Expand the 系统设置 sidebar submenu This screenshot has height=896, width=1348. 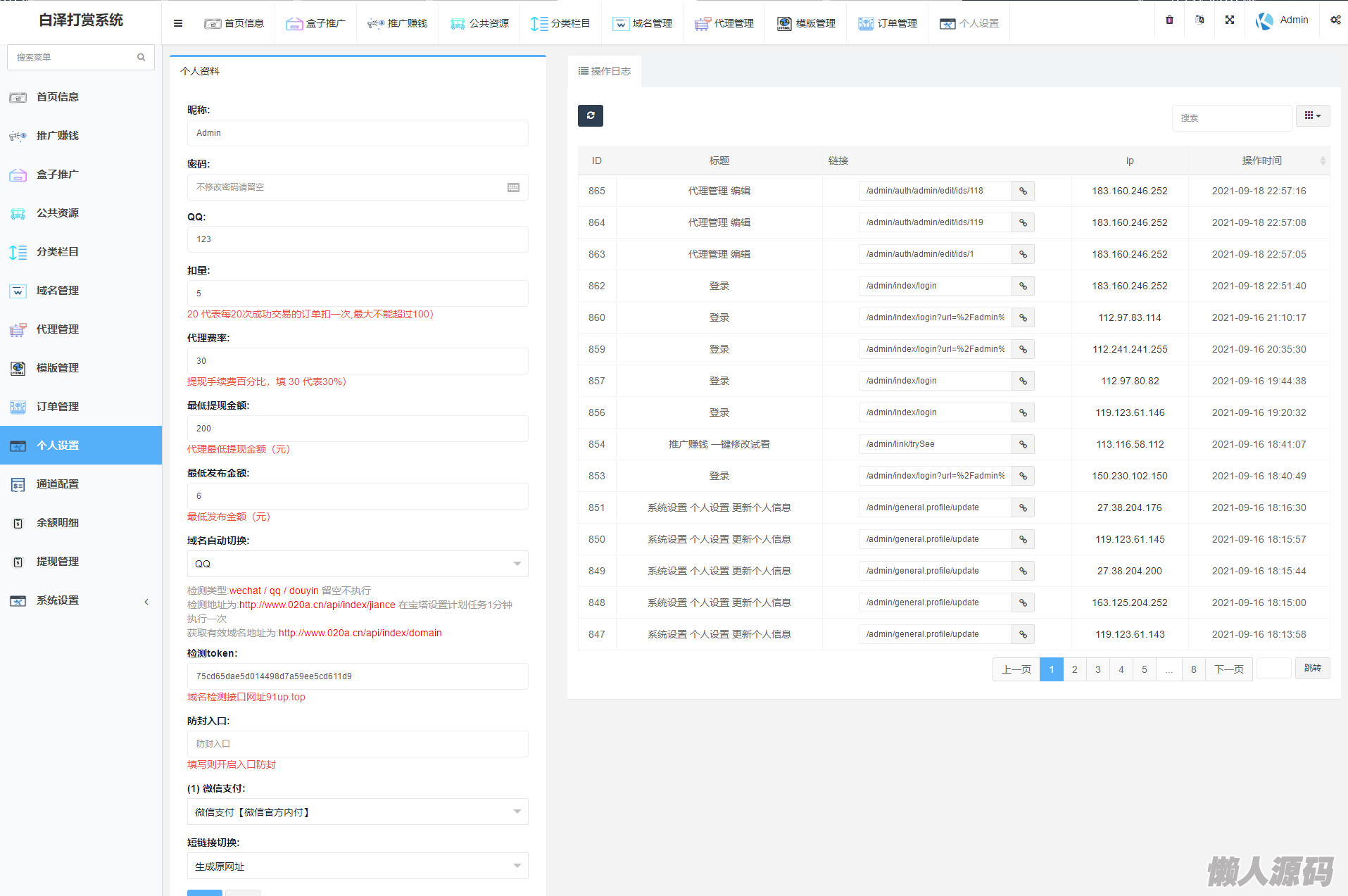pos(81,600)
